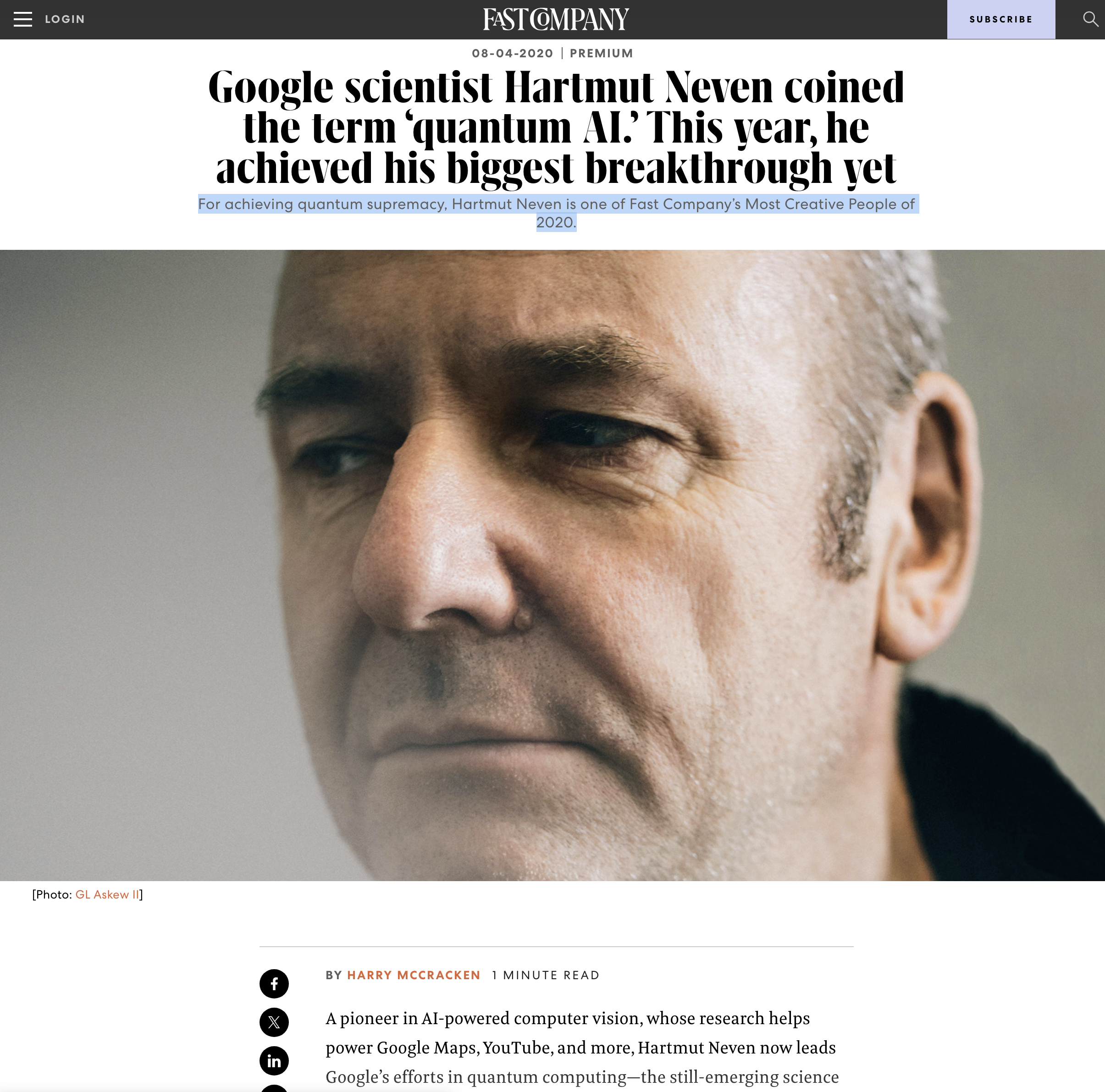Open author Harry McCracken's page
This screenshot has height=1092, width=1105.
tap(414, 975)
